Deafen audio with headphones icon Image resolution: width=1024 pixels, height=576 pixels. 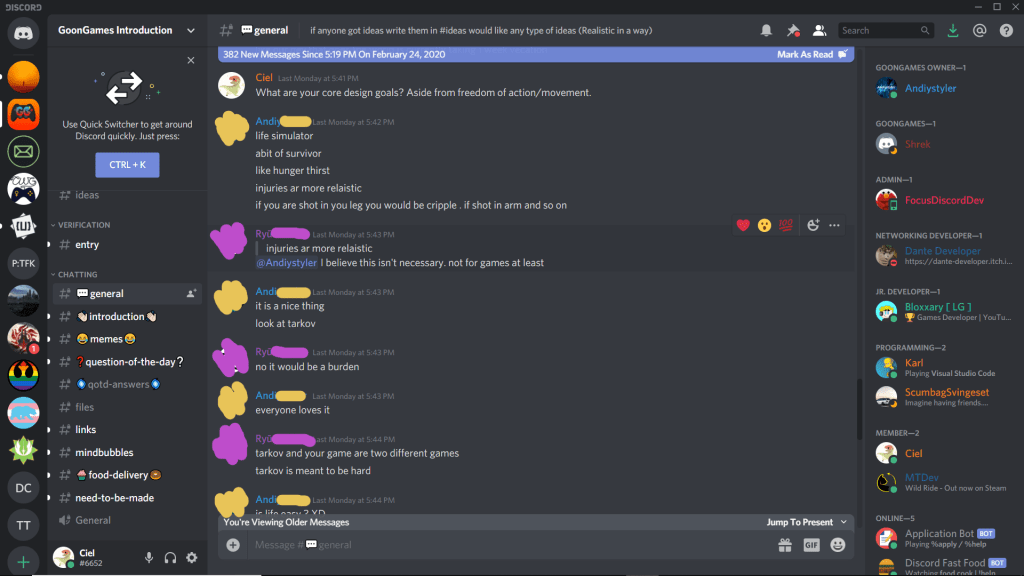pos(170,558)
